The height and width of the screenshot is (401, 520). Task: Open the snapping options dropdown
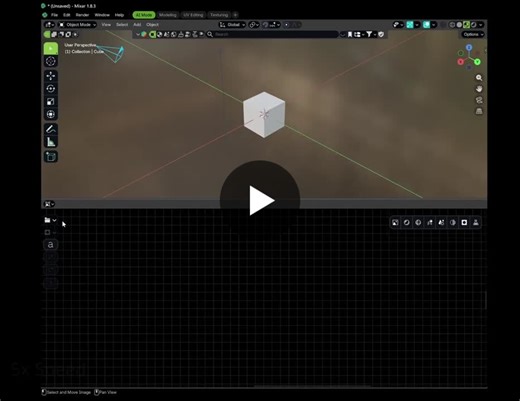pos(275,25)
